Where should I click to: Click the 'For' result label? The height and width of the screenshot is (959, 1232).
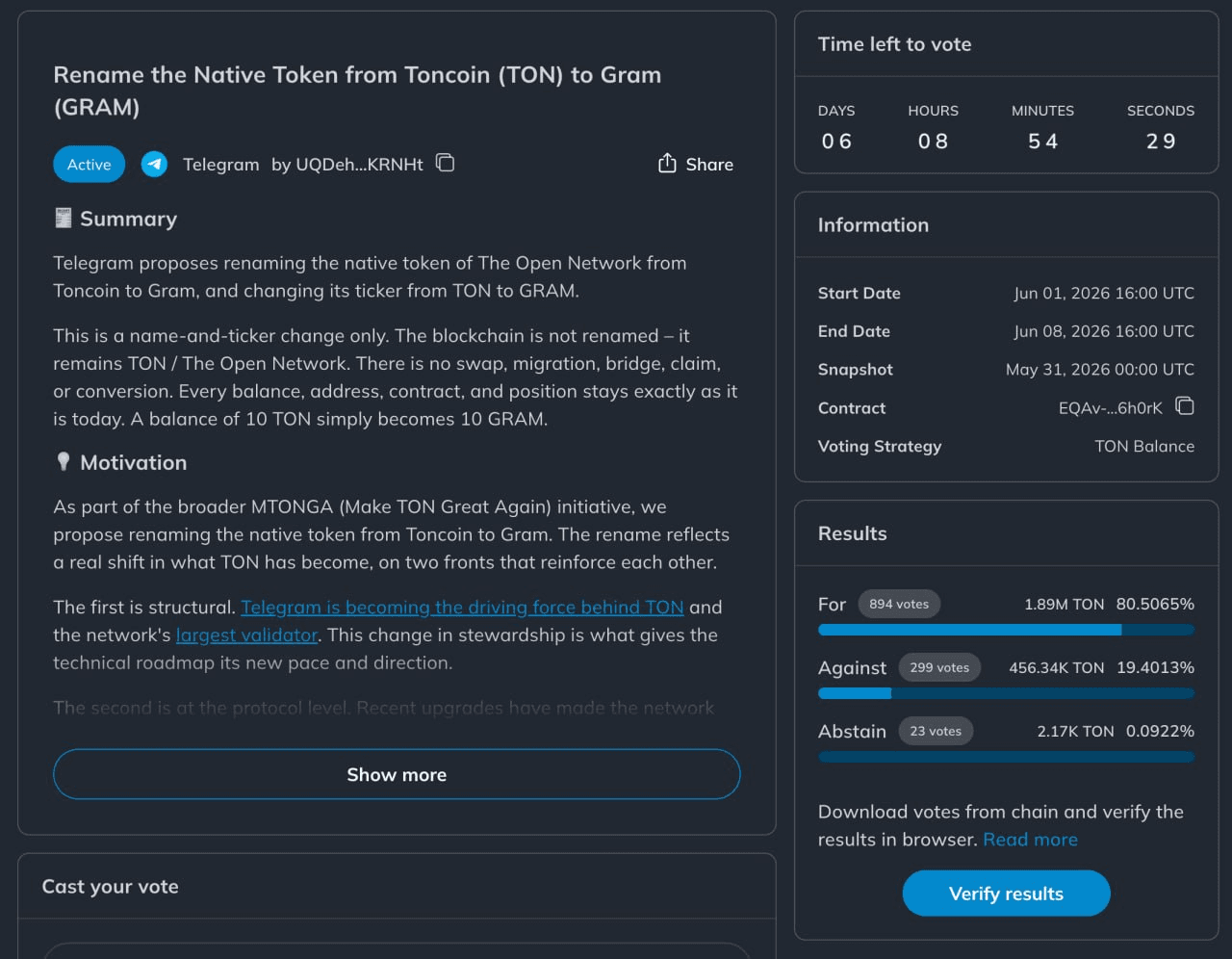(x=832, y=604)
